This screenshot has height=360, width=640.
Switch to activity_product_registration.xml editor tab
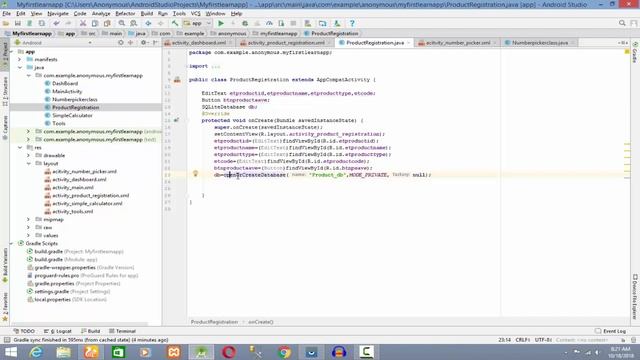(286, 42)
